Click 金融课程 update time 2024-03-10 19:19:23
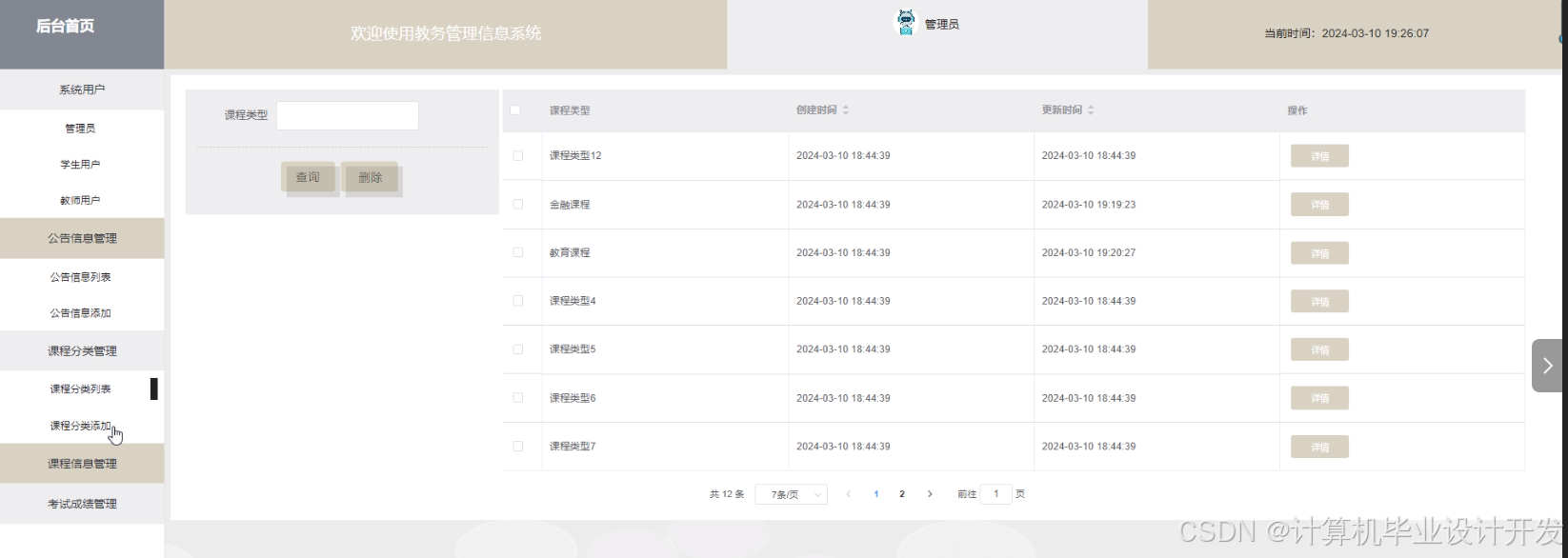The height and width of the screenshot is (558, 1568). click(x=1089, y=205)
